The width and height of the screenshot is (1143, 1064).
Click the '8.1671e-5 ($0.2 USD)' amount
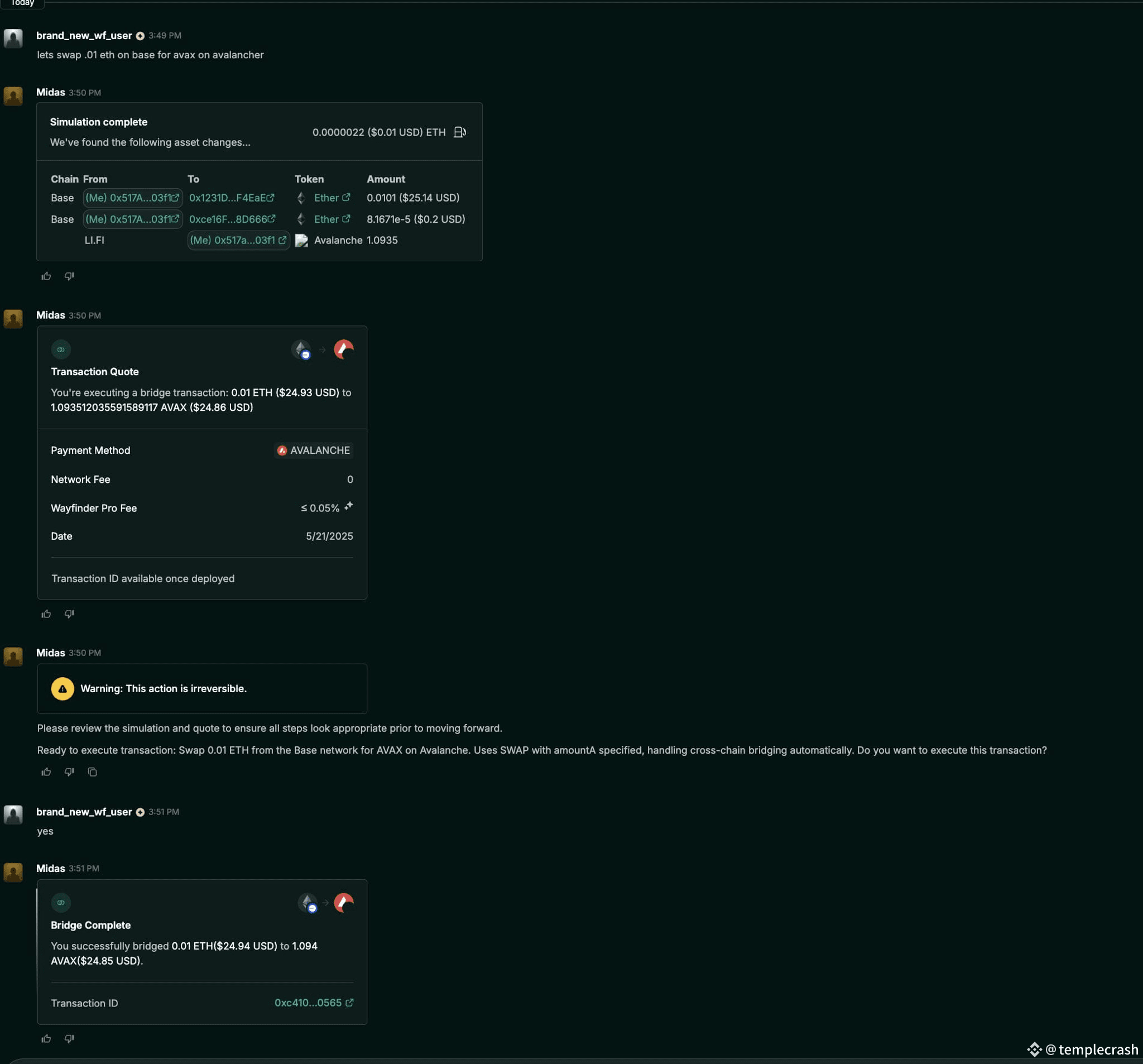pyautogui.click(x=416, y=219)
